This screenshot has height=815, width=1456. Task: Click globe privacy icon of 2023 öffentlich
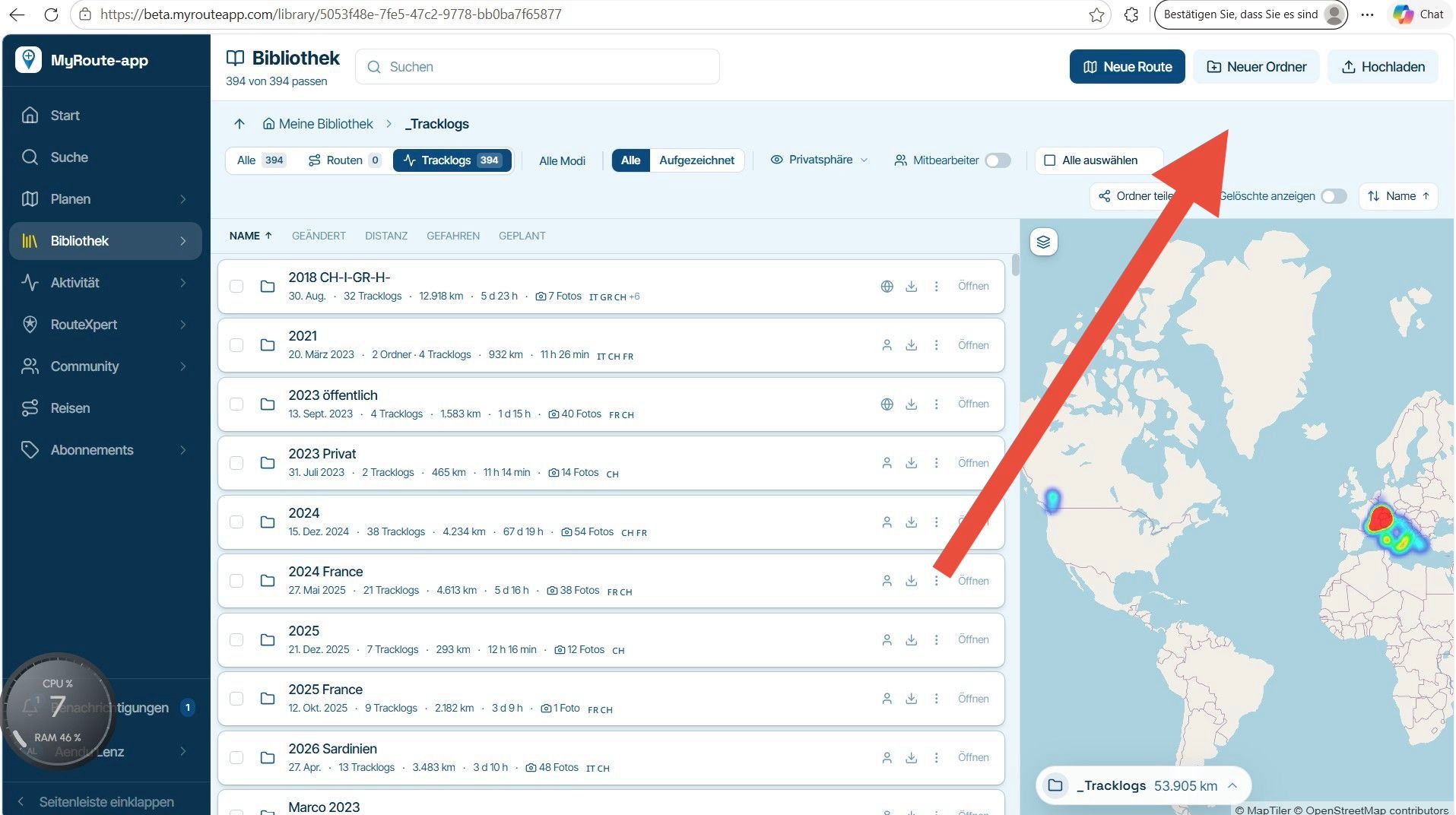(x=887, y=404)
